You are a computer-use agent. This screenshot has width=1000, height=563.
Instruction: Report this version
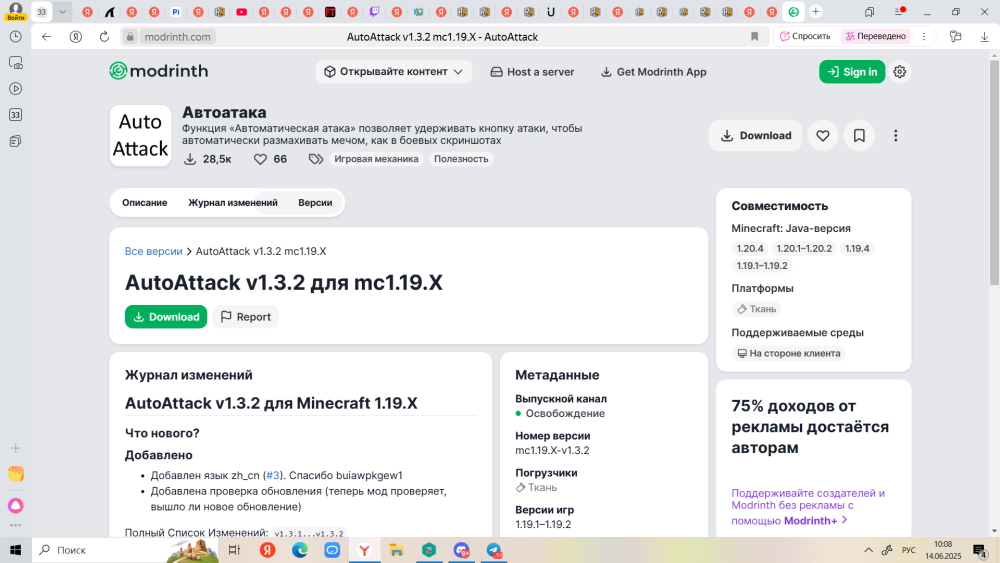[246, 317]
